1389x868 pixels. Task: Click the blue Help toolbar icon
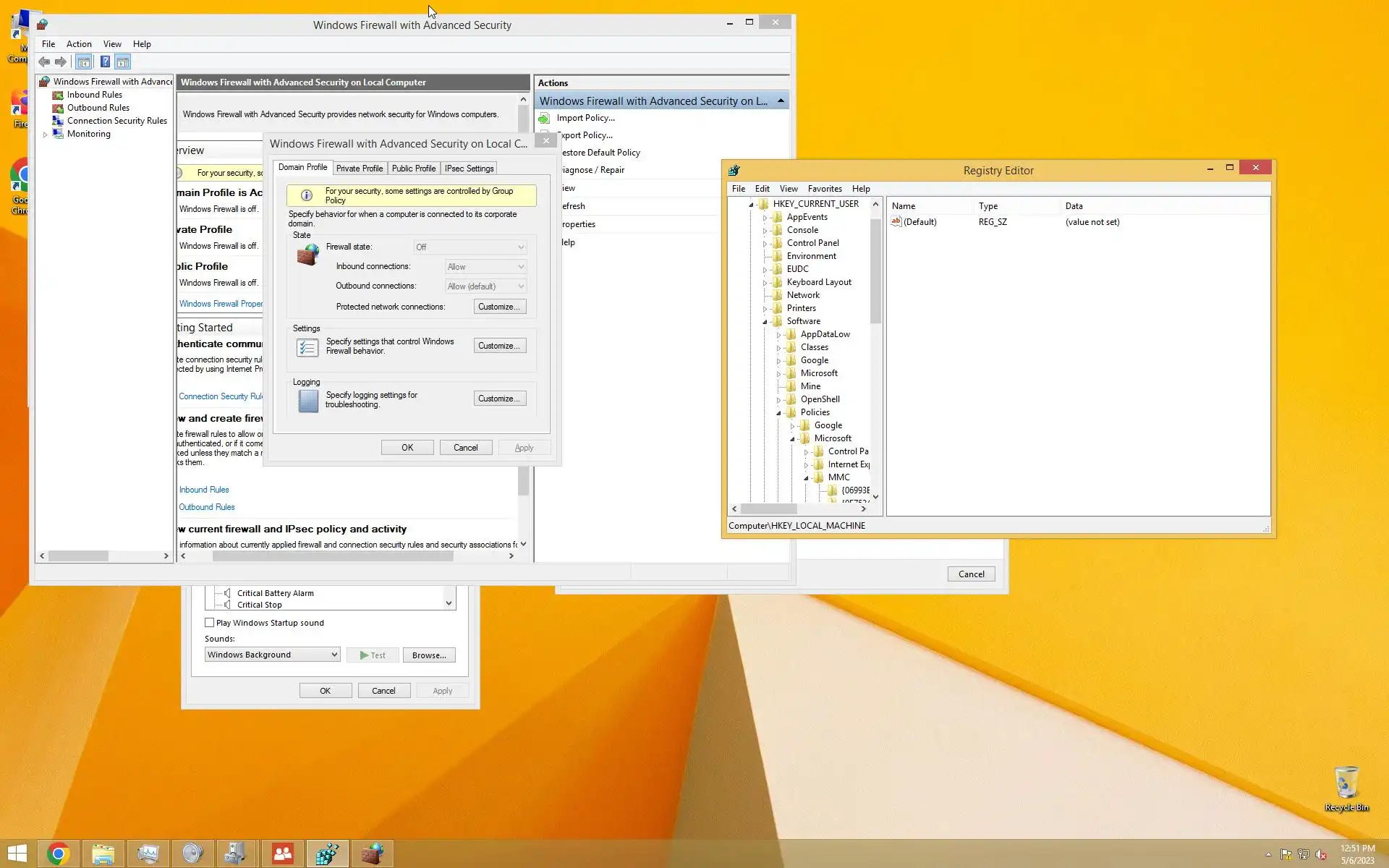point(105,62)
